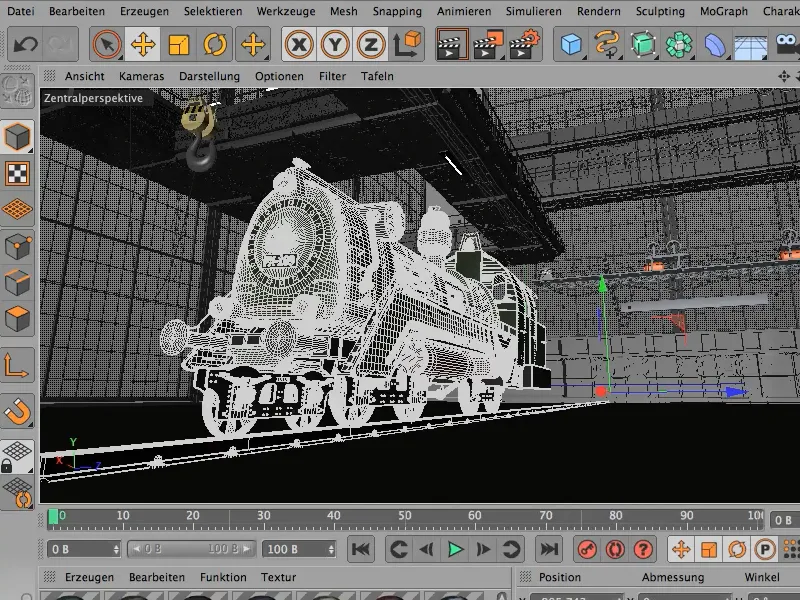Open viewport Ansicht menu
The image size is (800, 600).
point(85,77)
